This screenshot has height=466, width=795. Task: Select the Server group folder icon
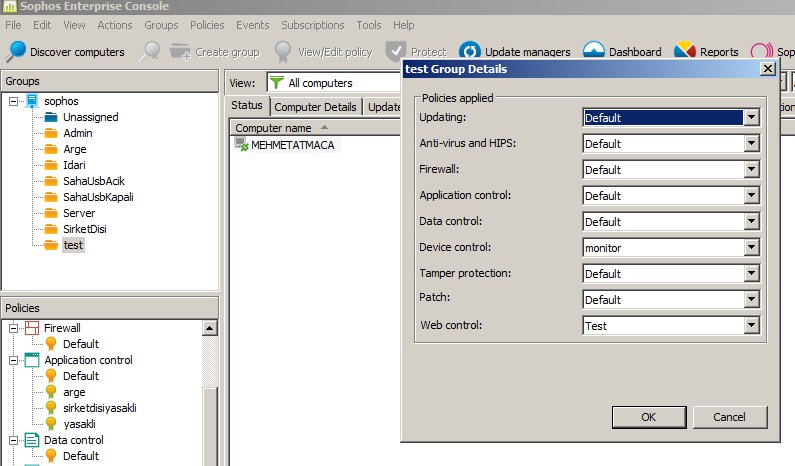tap(51, 213)
